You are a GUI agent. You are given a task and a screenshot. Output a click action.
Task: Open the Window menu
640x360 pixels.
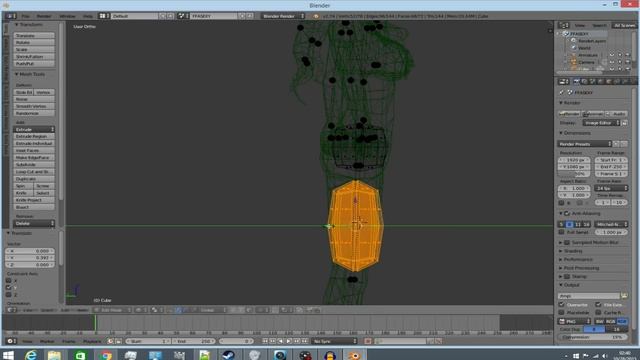tap(67, 16)
